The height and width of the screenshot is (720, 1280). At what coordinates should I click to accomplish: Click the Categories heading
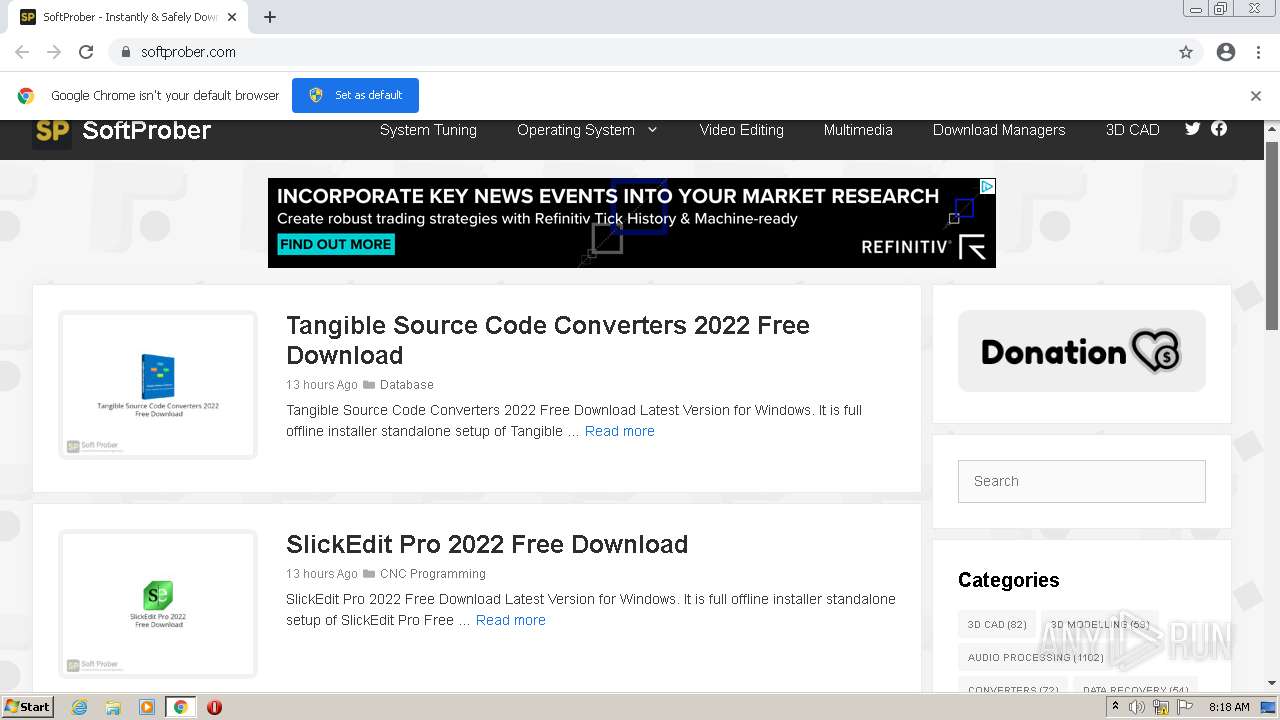(x=1008, y=580)
